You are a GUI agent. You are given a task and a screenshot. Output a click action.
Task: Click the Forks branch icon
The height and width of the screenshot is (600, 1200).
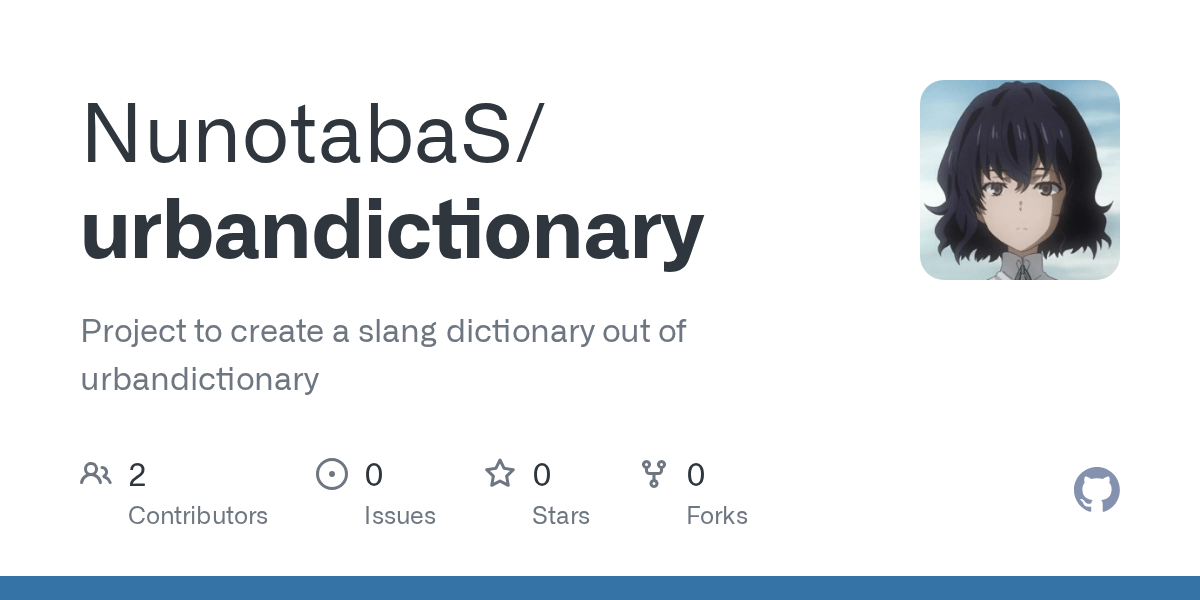tap(654, 474)
